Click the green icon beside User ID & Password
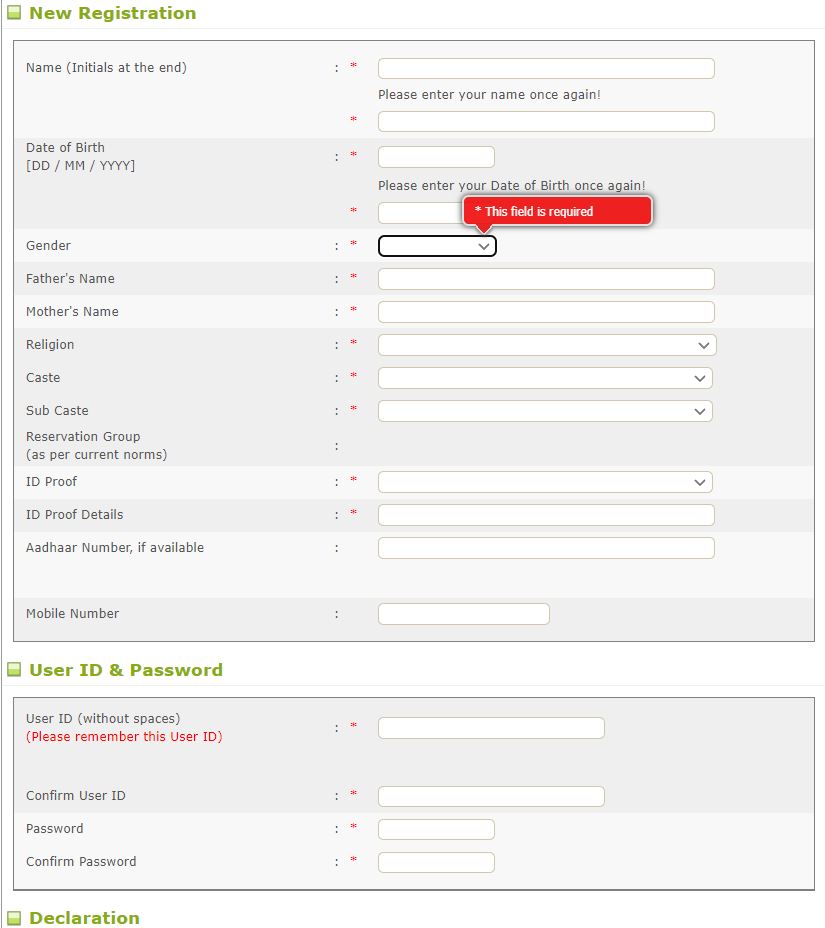Viewport: 825px width, 928px height. point(14,669)
